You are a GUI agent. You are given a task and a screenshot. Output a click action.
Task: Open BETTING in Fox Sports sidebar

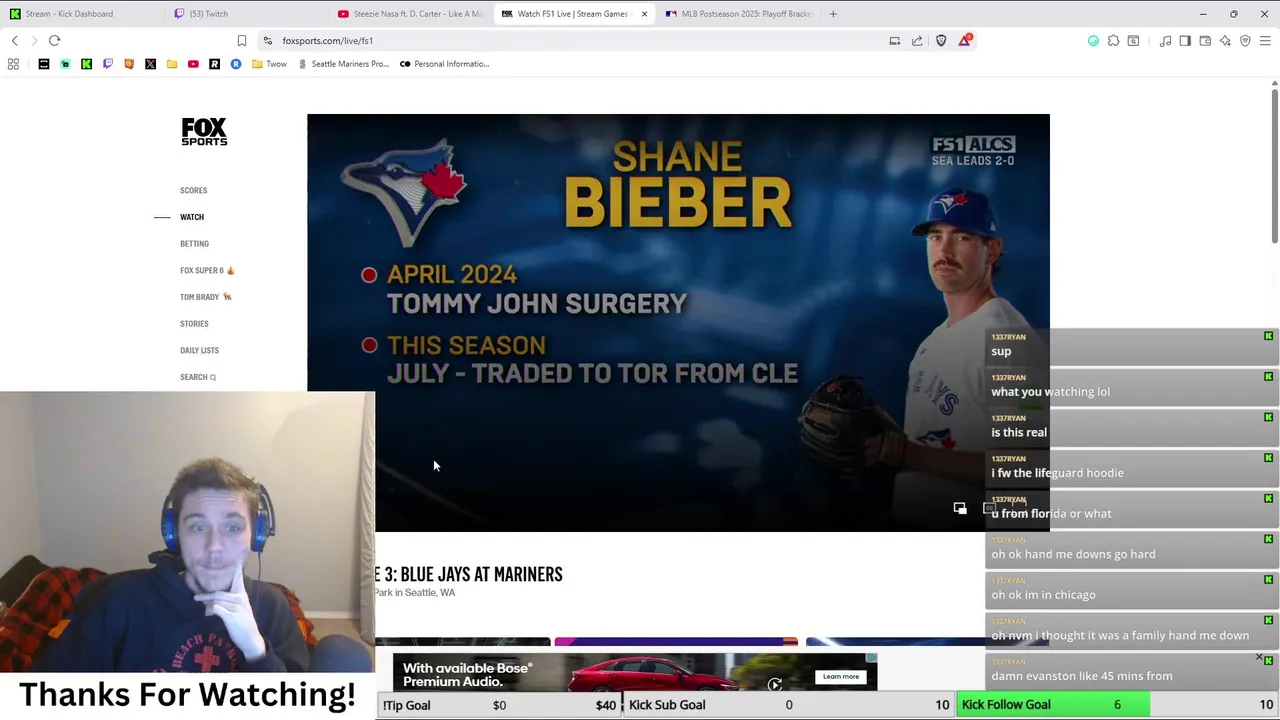194,244
